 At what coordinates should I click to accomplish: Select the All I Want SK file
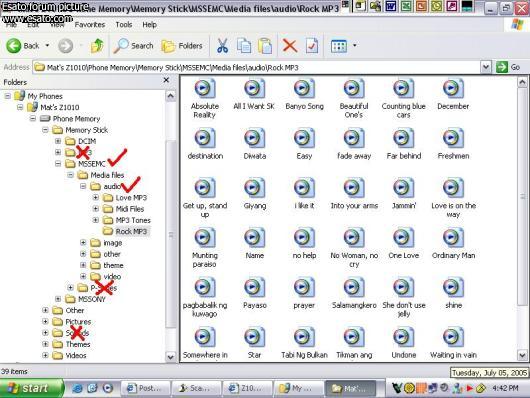point(254,95)
